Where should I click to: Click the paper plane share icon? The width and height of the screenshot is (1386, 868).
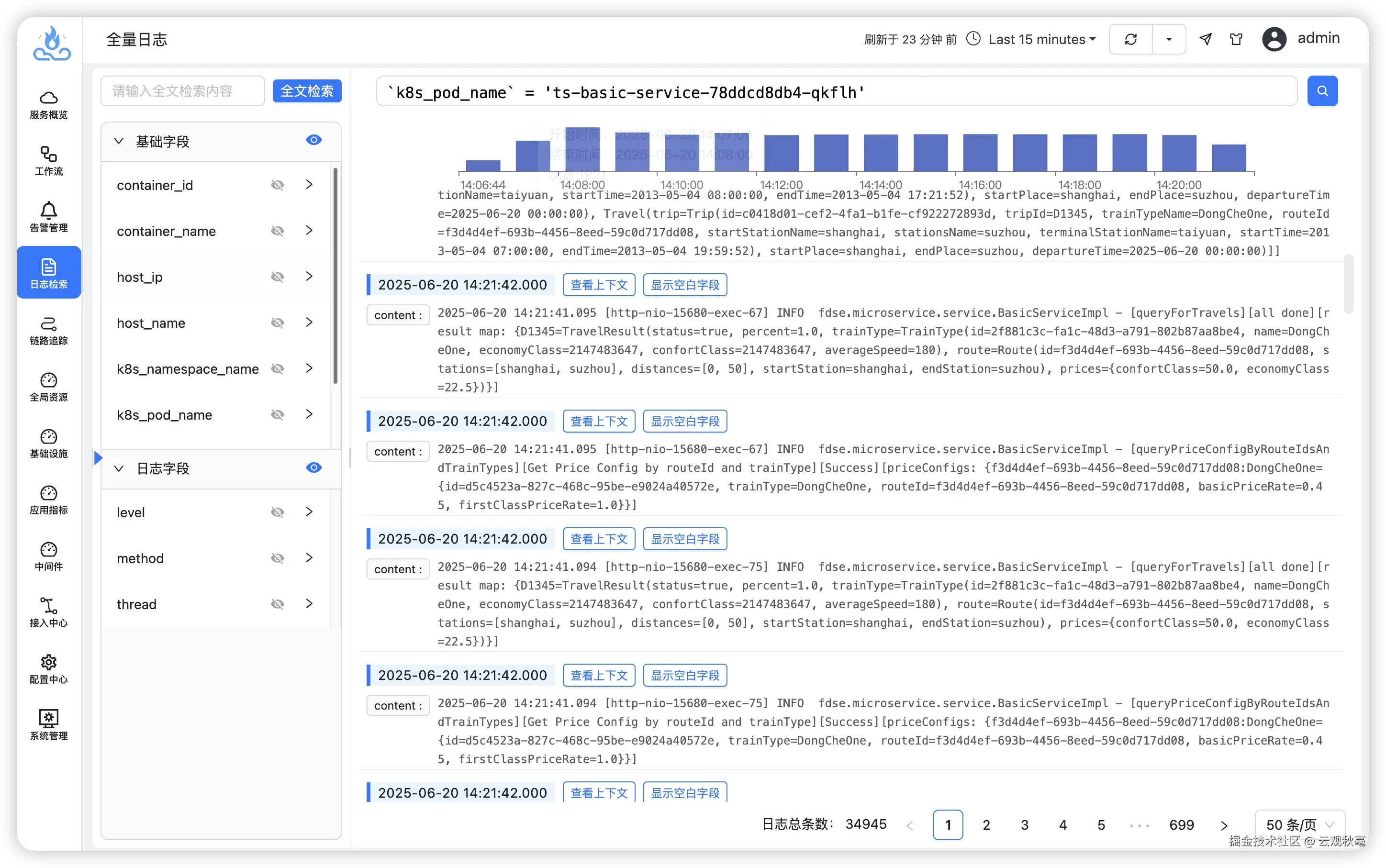[1206, 40]
